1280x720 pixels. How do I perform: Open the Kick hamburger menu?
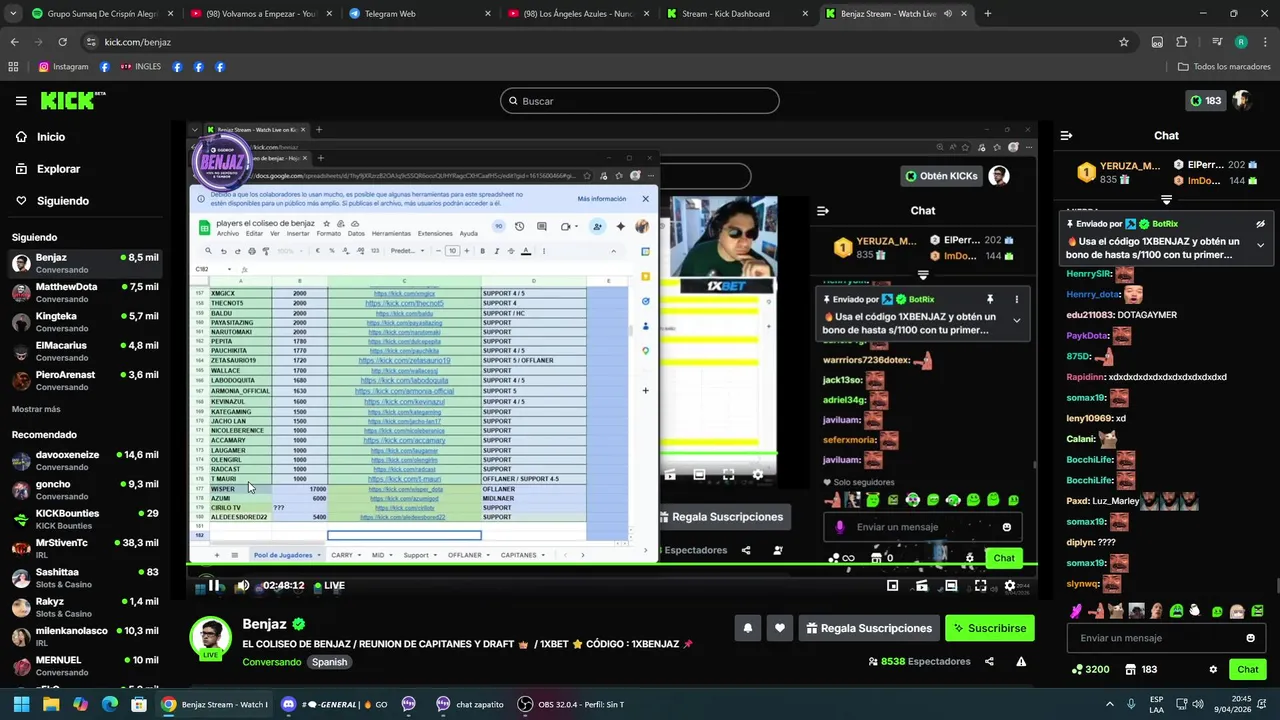point(21,101)
